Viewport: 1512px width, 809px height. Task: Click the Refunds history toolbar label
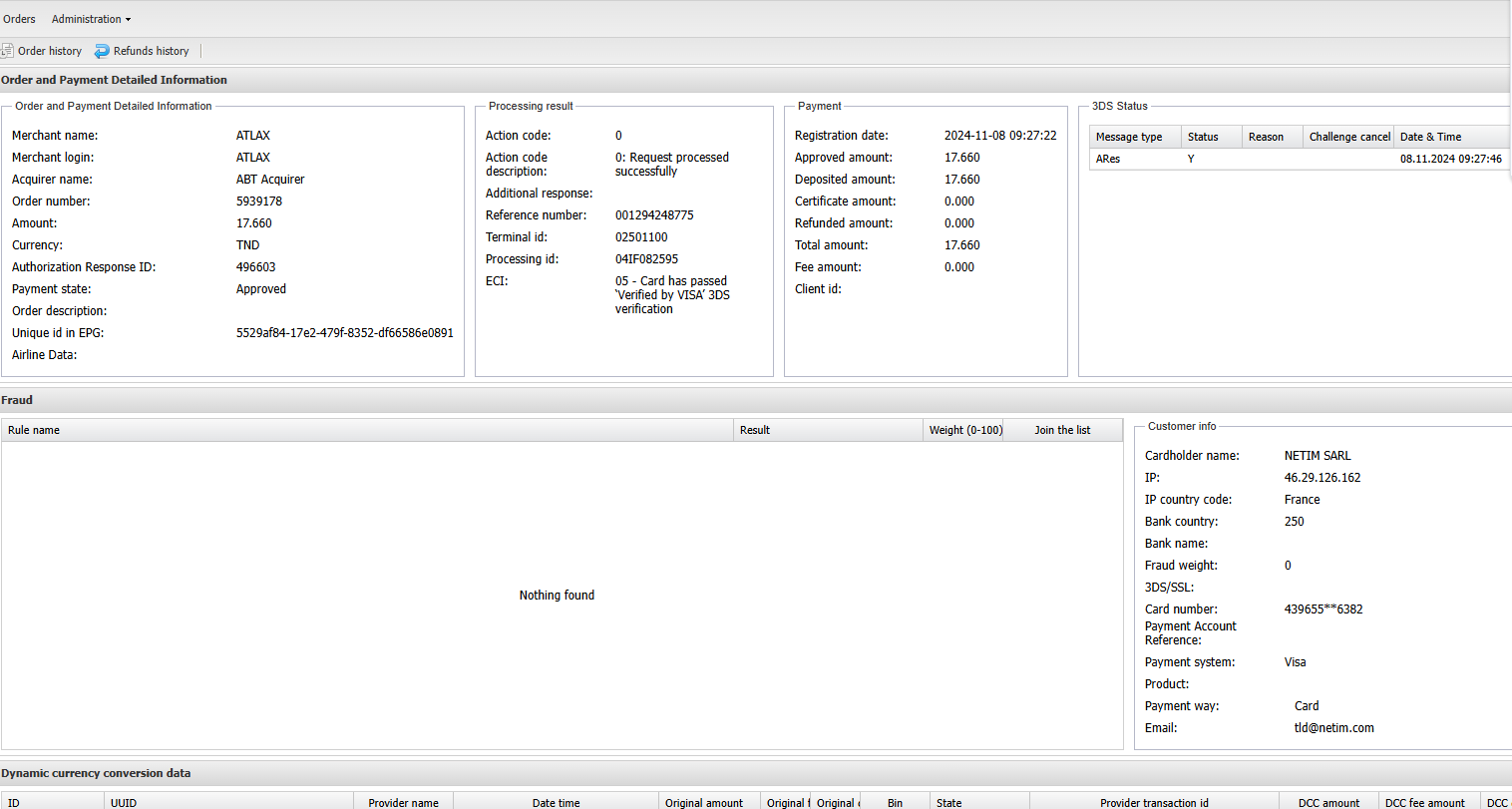(151, 51)
